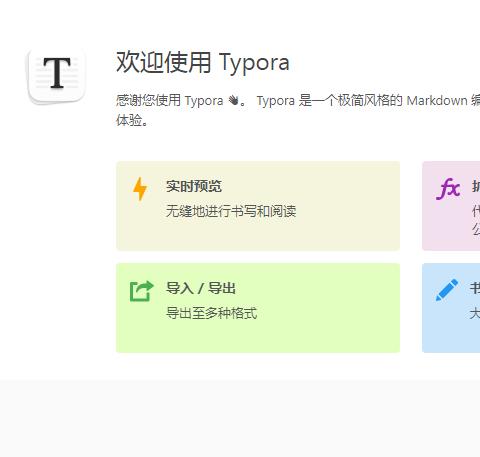This screenshot has height=457, width=480.
Task: Click the gray footer area below the cards
Action: tap(240, 418)
